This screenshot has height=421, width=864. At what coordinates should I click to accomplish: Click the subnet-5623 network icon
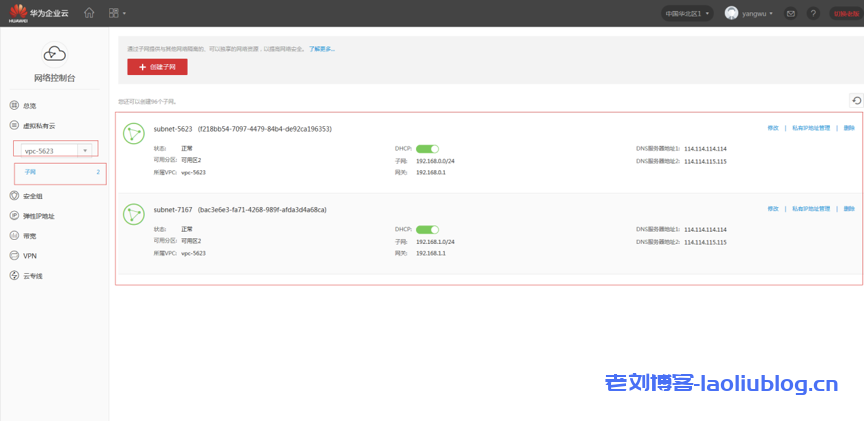pos(133,134)
